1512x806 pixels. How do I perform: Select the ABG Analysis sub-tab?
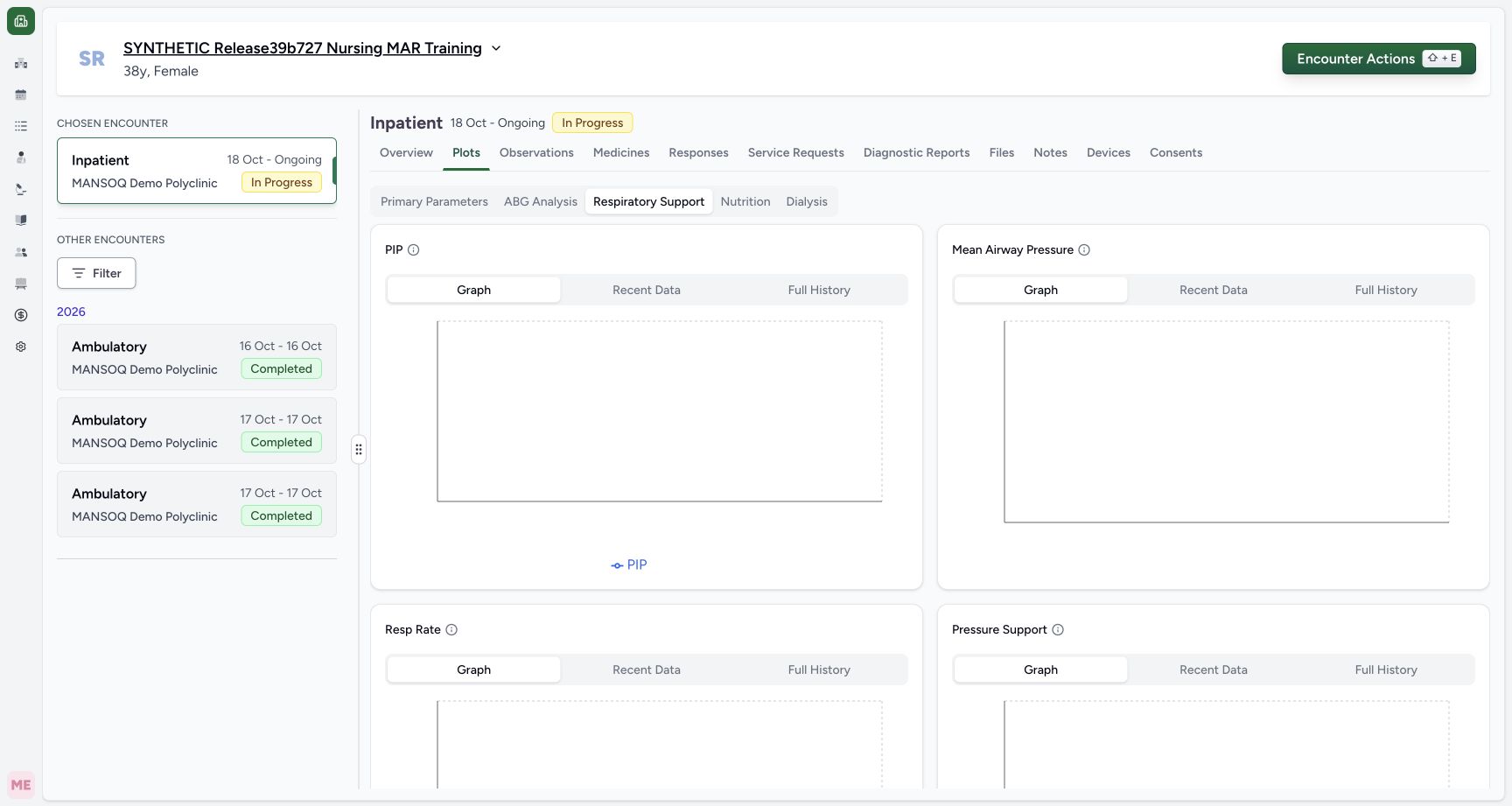pos(541,201)
